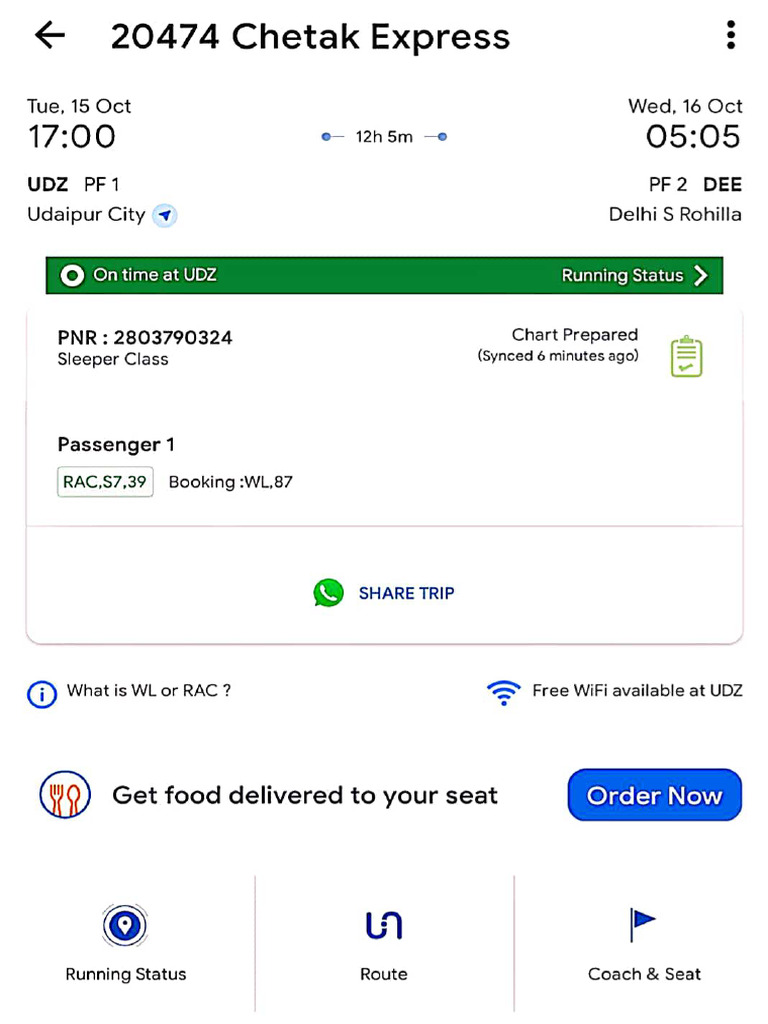This screenshot has height=1024, width=768.
Task: Tap the 12h 5m journey duration line
Action: click(384, 137)
